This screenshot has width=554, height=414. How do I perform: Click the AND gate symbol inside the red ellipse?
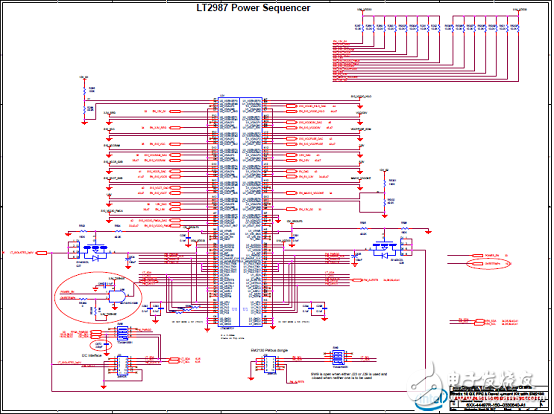pos(117,296)
